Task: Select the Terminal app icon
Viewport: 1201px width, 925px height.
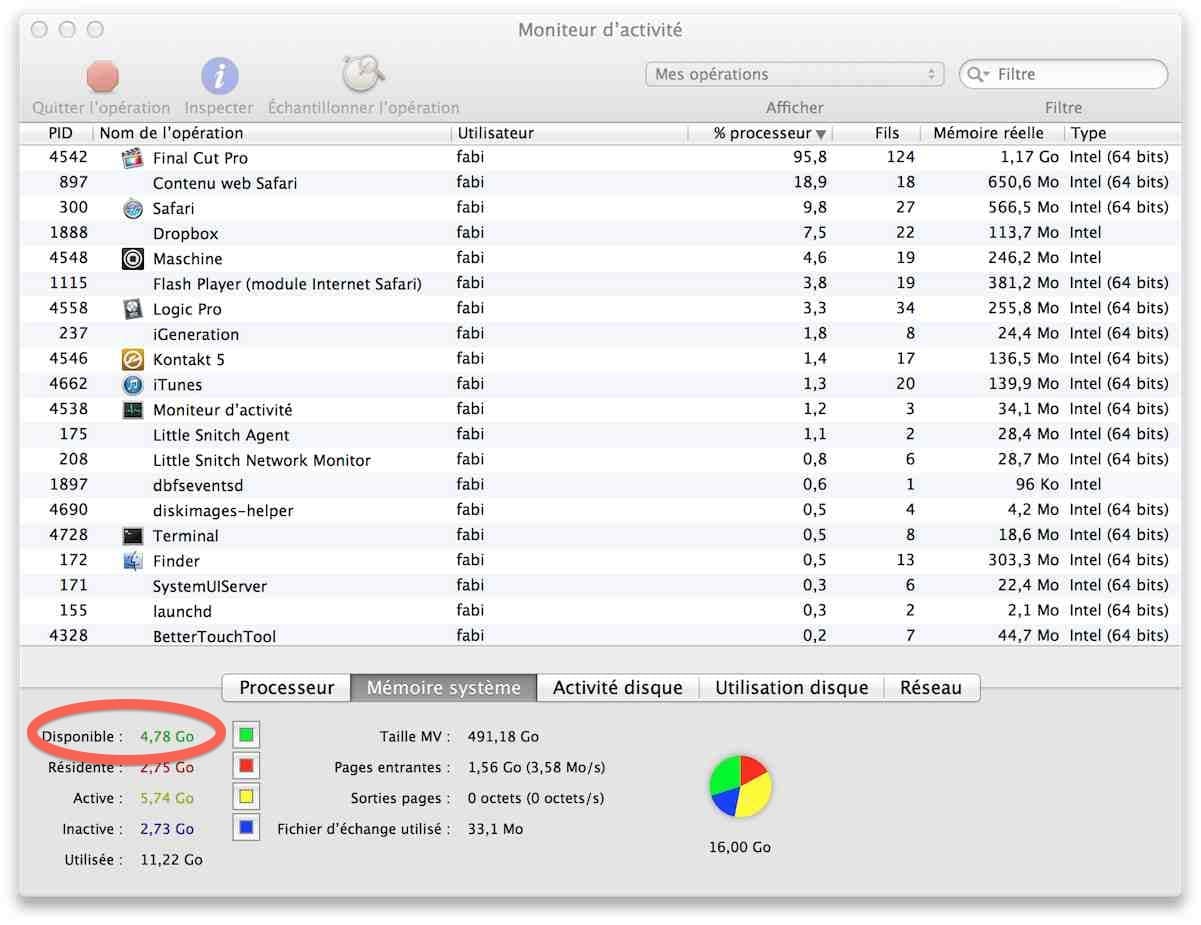Action: coord(132,536)
